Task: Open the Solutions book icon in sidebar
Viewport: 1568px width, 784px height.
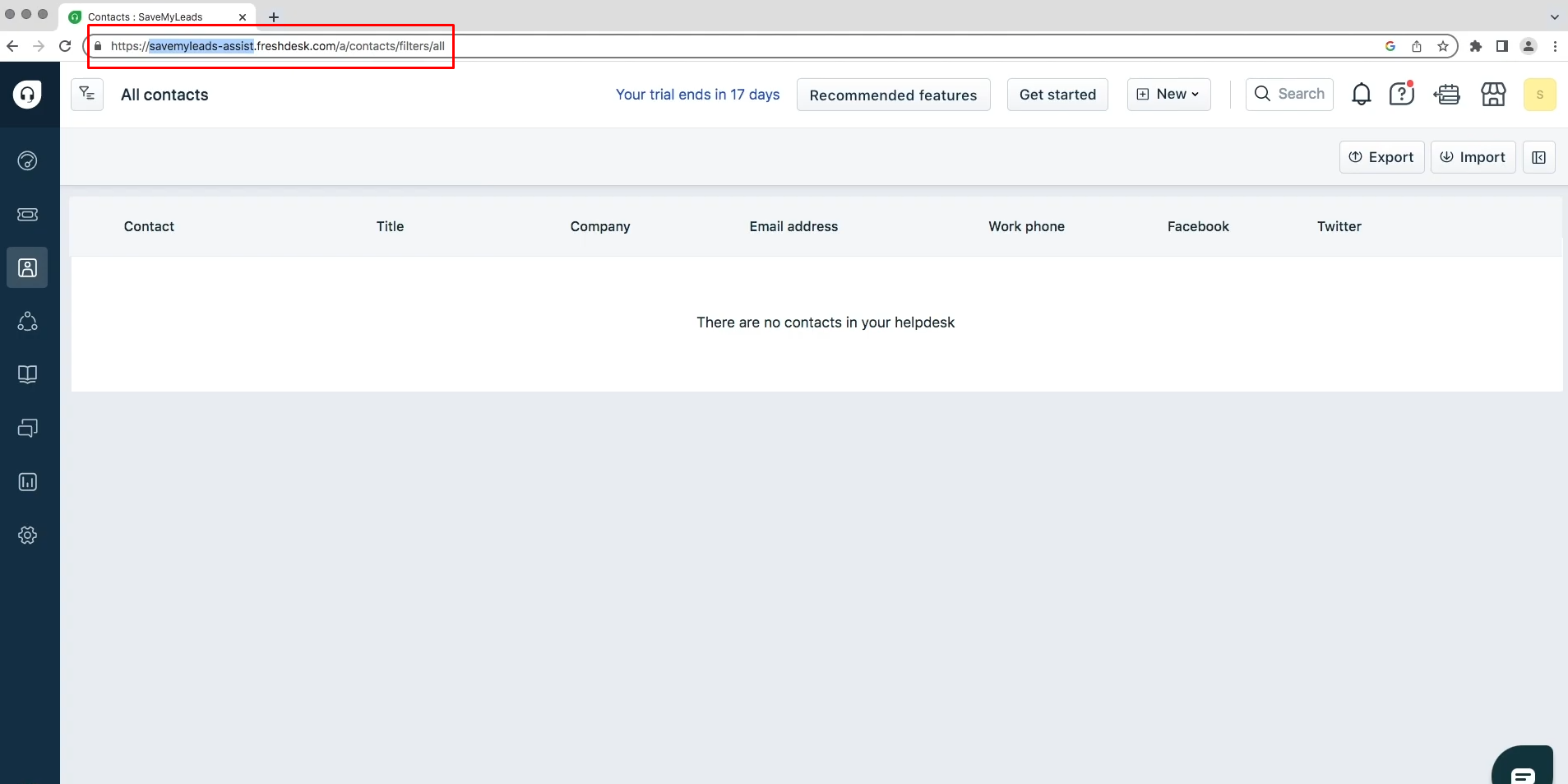Action: [27, 374]
